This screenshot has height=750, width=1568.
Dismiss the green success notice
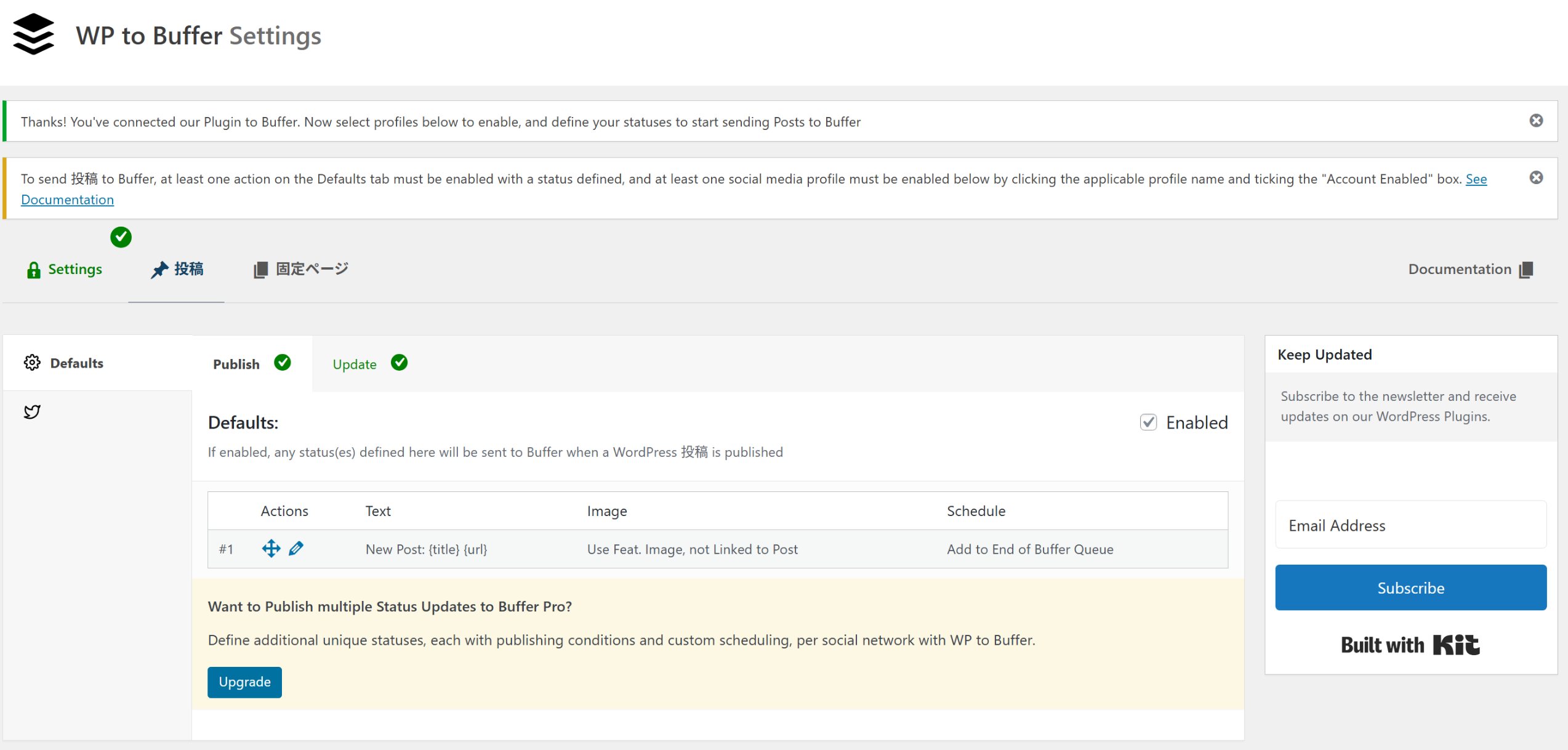pyautogui.click(x=1536, y=121)
